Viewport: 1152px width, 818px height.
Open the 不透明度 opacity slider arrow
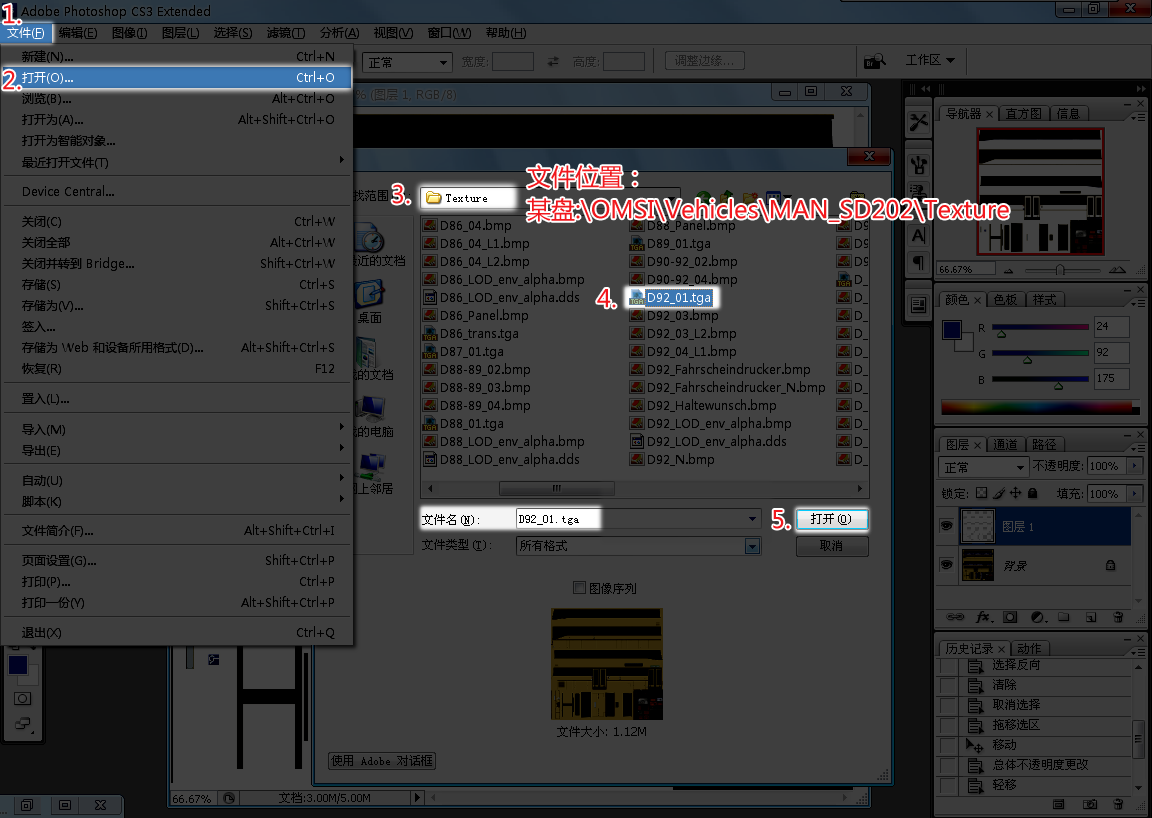click(1136, 466)
